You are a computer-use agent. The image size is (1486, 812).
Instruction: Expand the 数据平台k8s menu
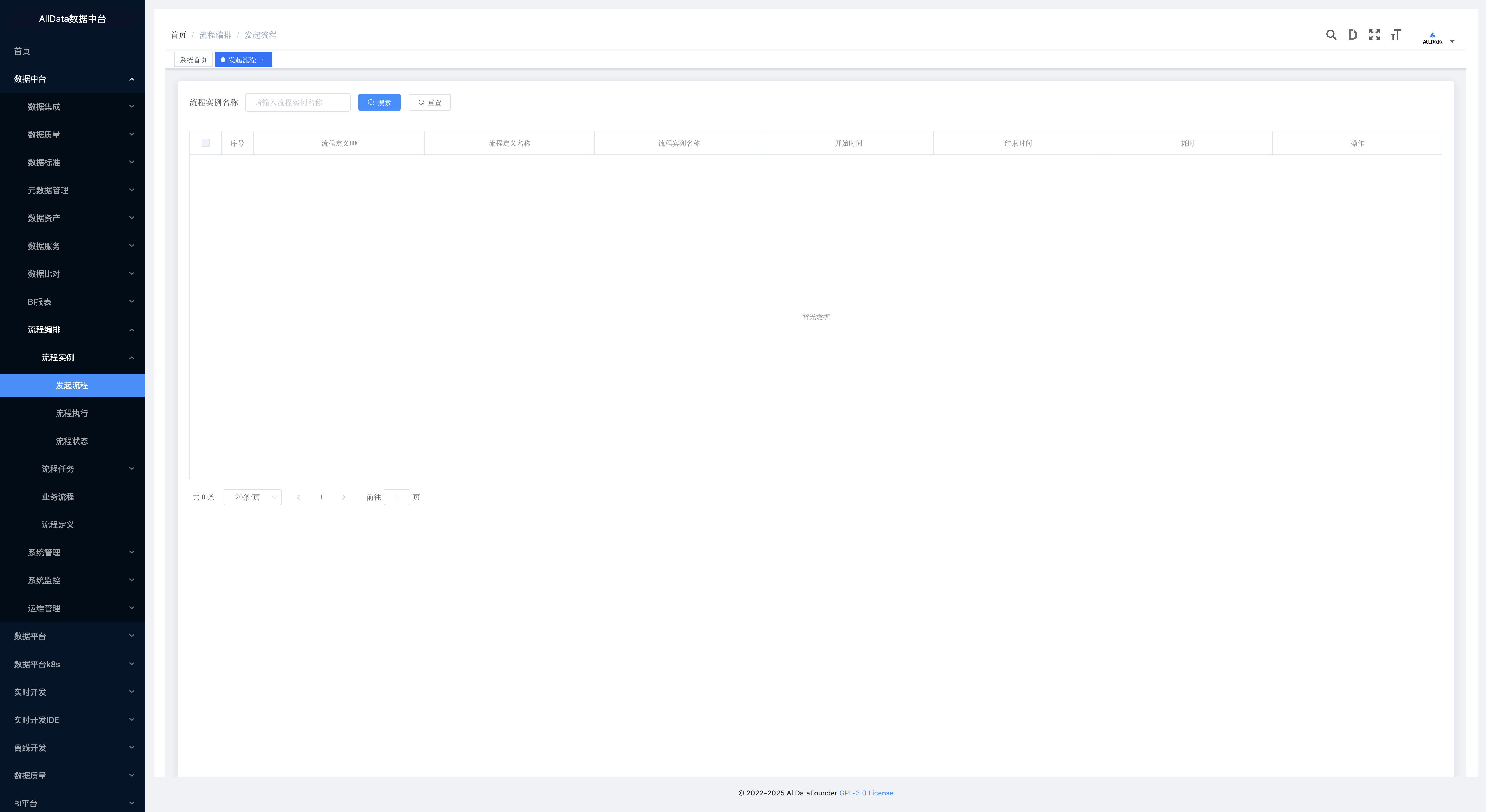[x=73, y=664]
